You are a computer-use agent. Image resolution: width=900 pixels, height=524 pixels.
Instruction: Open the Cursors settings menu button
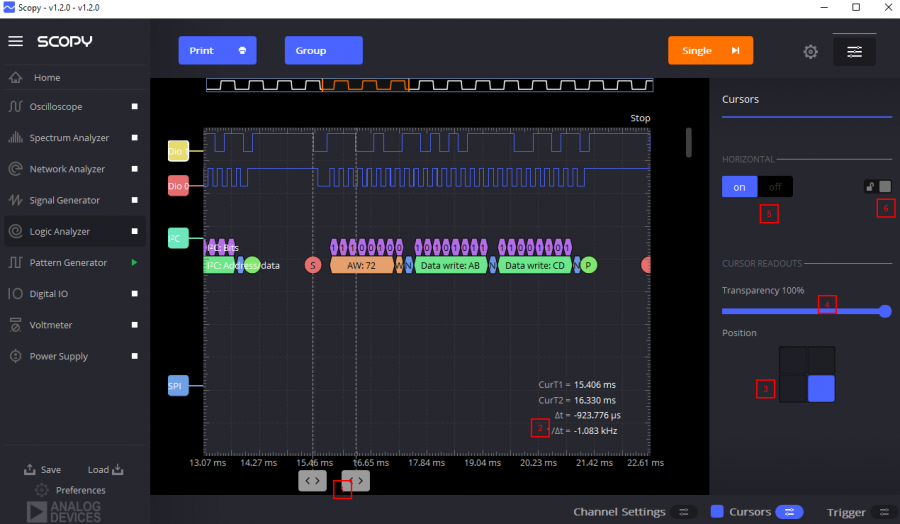(x=789, y=512)
